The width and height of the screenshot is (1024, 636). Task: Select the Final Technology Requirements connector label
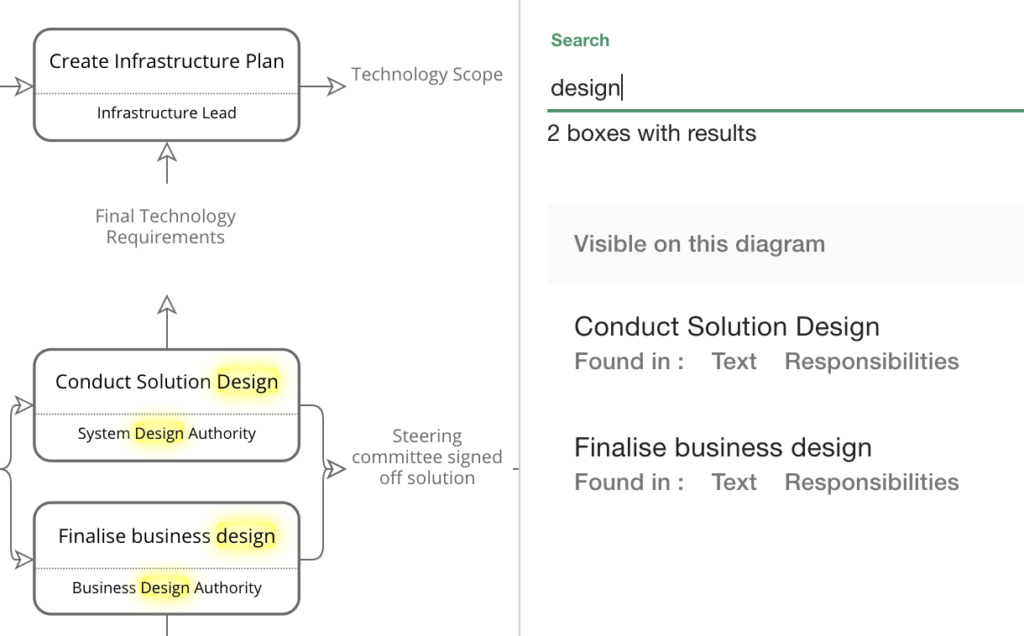coord(165,226)
